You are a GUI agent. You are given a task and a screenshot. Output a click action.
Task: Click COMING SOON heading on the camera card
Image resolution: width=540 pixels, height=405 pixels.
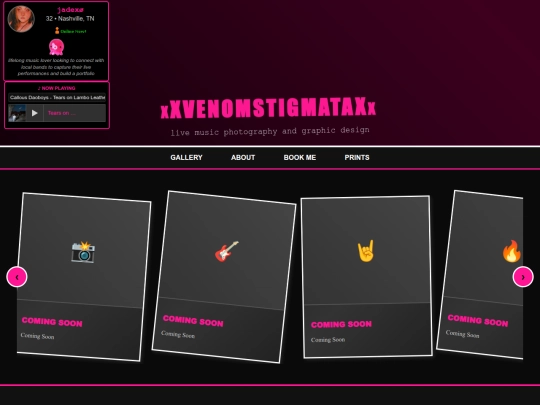pyautogui.click(x=52, y=322)
